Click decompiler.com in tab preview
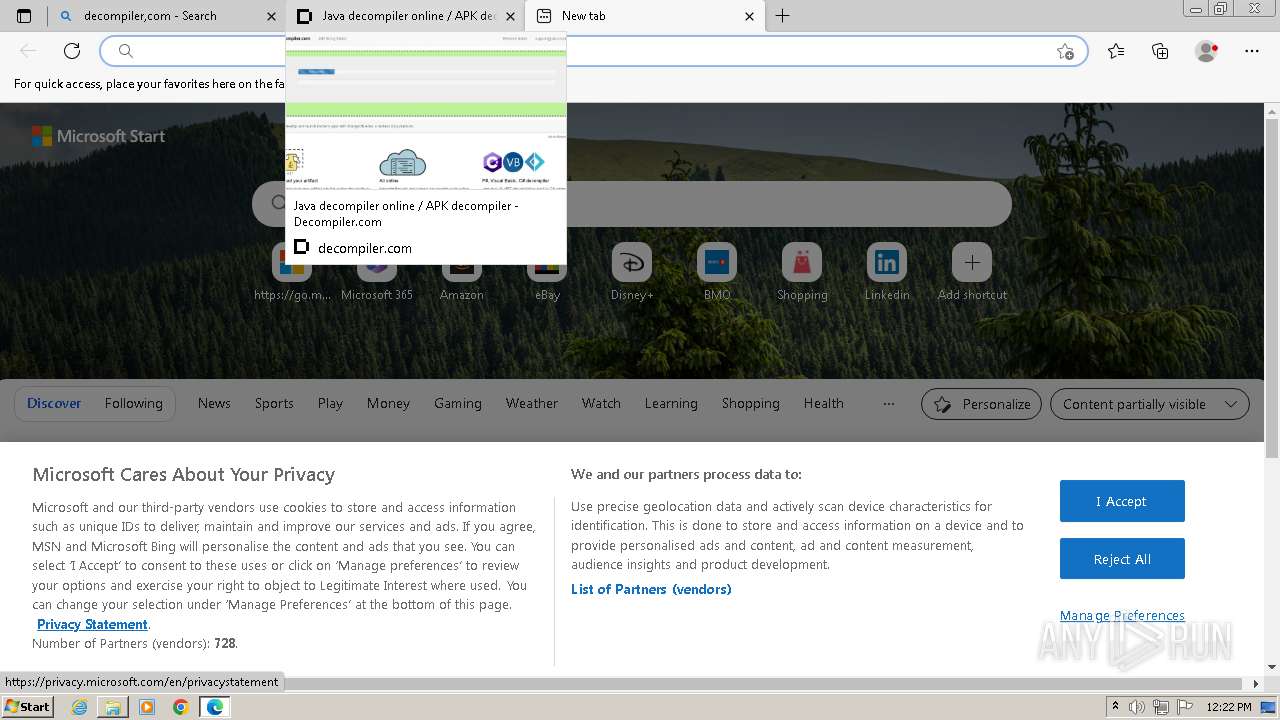The height and width of the screenshot is (720, 1280). pyautogui.click(x=365, y=248)
